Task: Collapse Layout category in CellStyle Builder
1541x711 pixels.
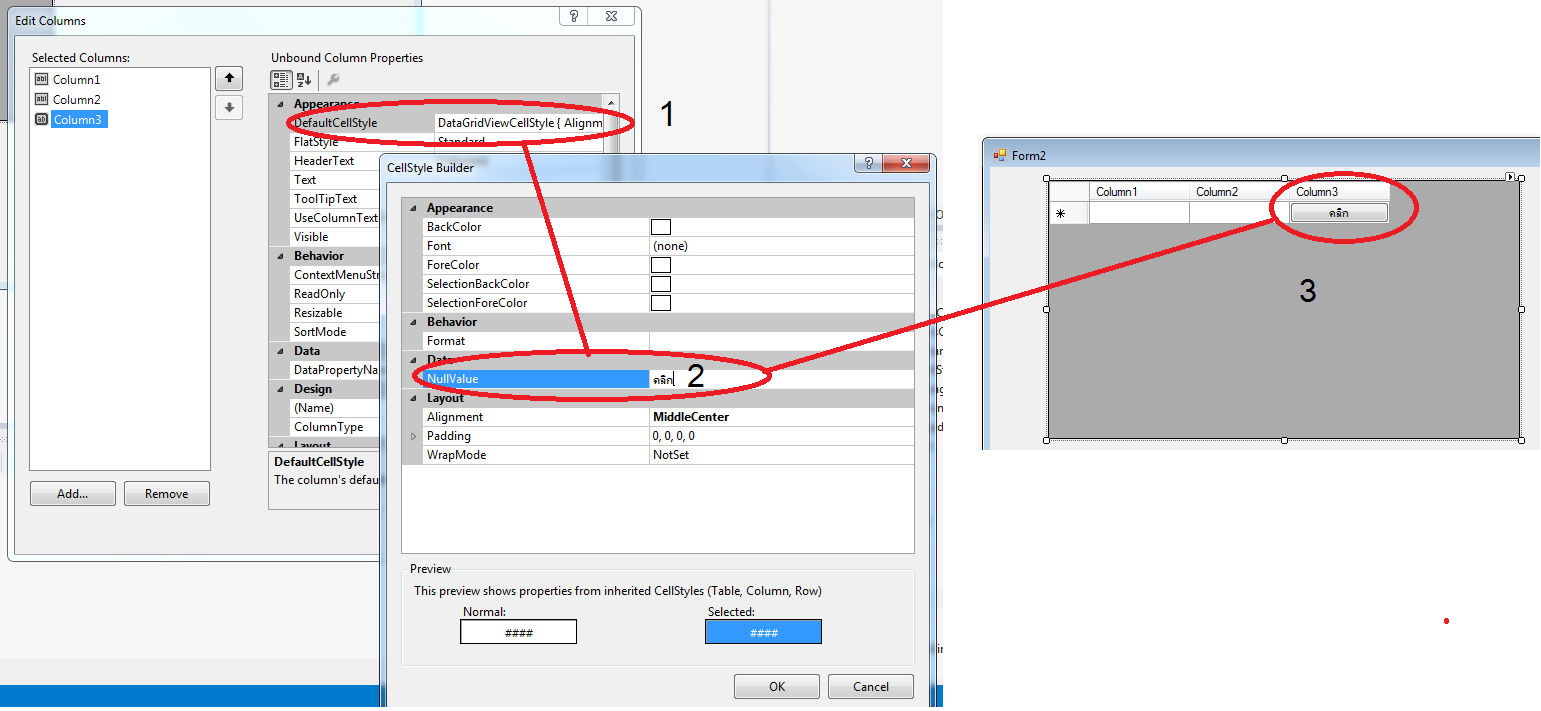Action: (x=413, y=398)
